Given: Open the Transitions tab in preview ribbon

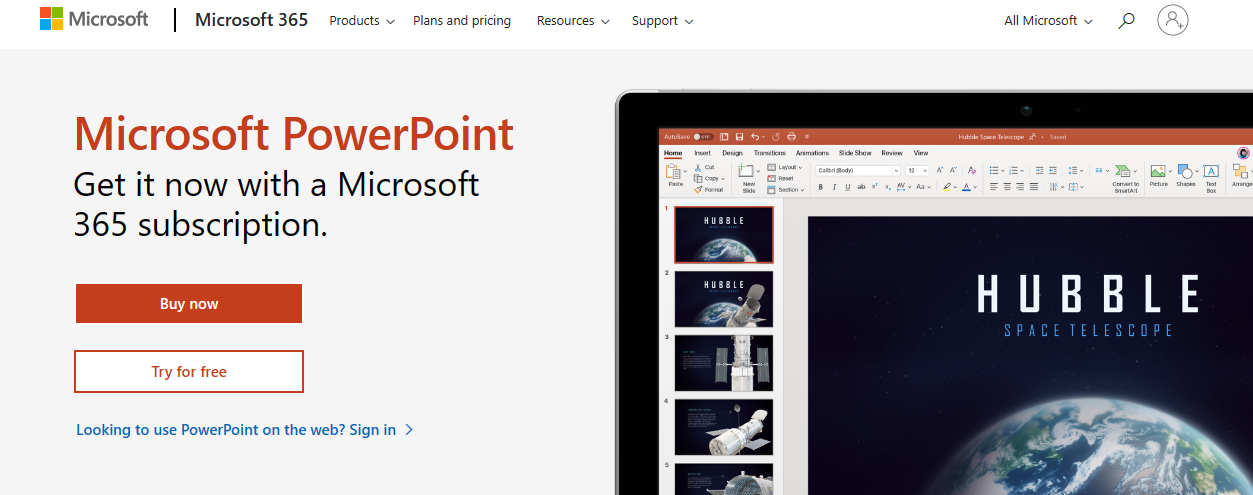Looking at the screenshot, I should tap(770, 153).
